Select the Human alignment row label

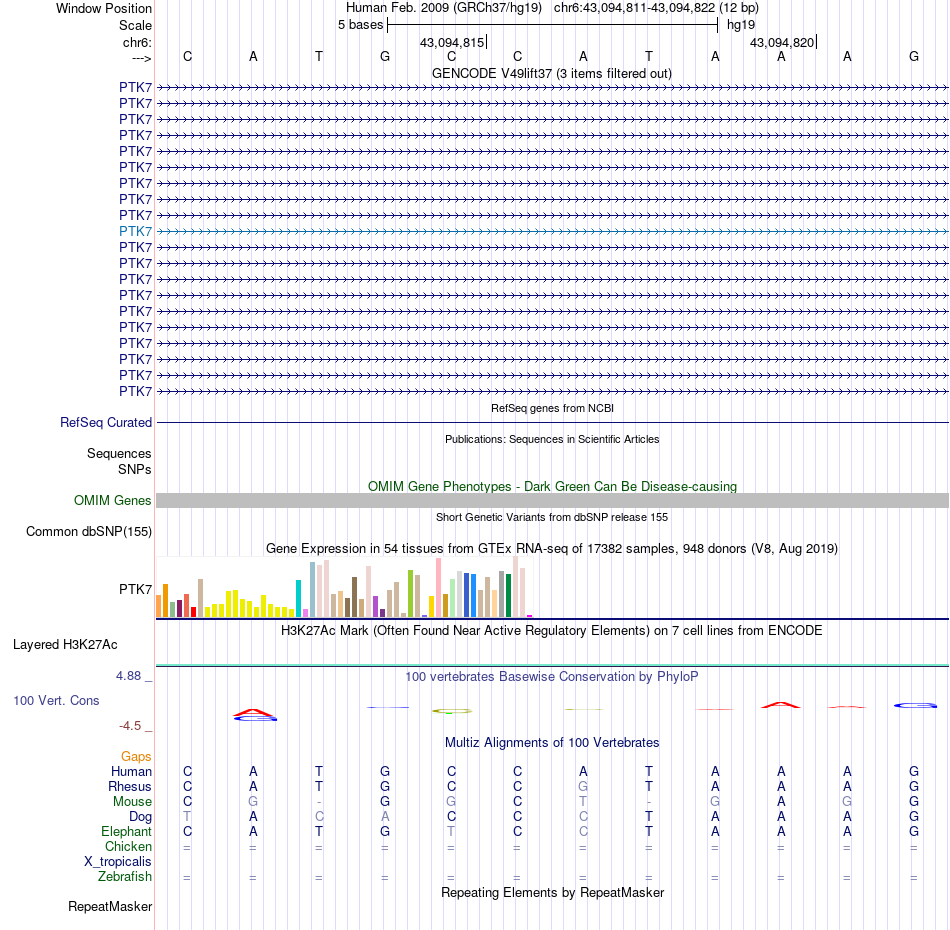(131, 771)
